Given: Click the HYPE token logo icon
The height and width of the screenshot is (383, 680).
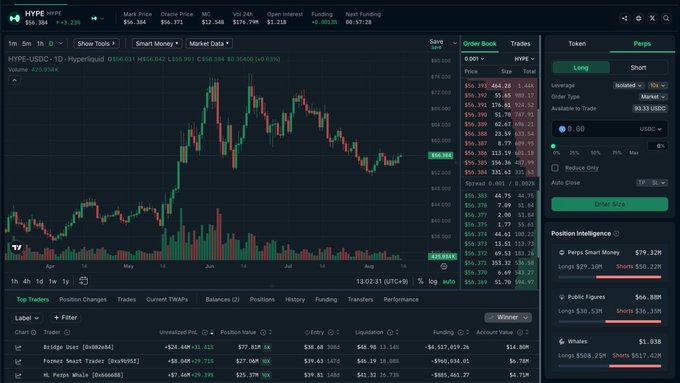Looking at the screenshot, I should click(14, 18).
